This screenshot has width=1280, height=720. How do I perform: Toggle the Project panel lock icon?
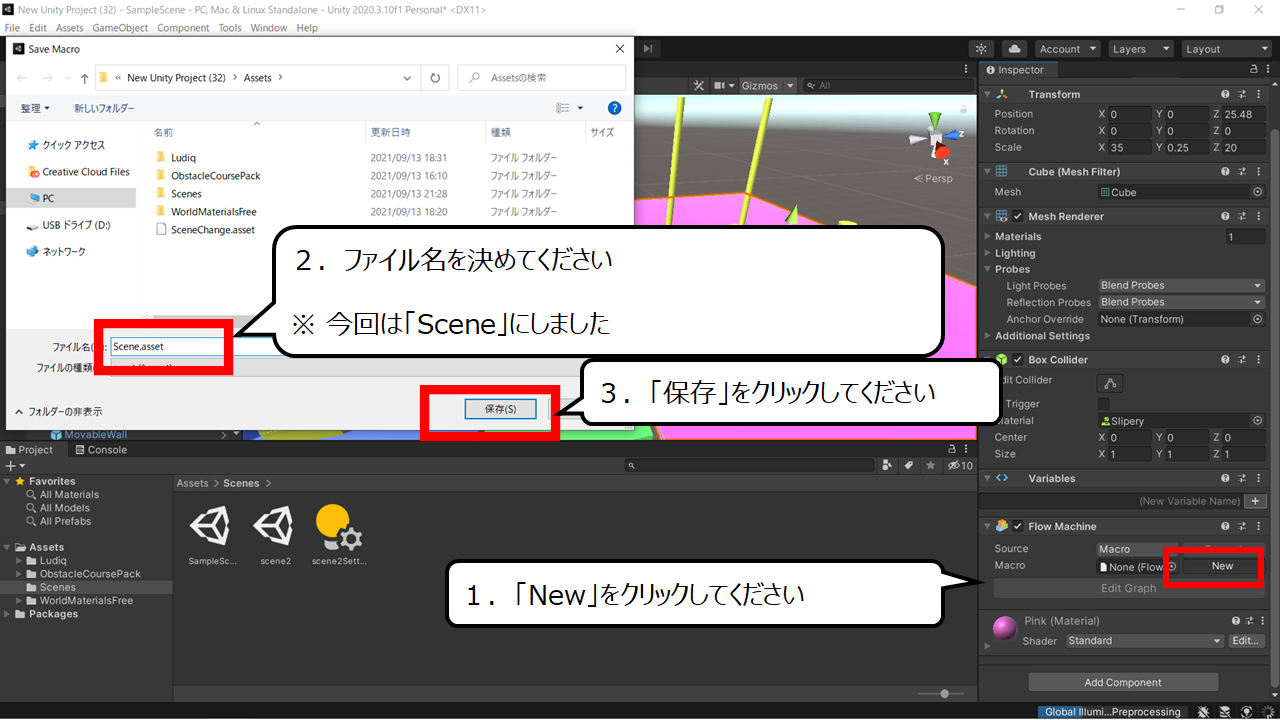click(953, 450)
